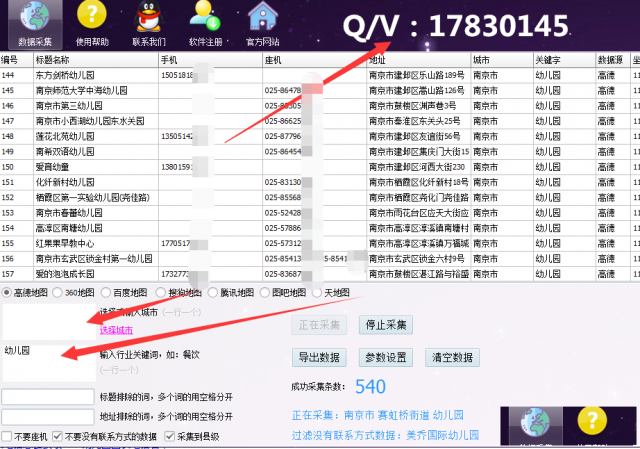Viewport: 640px width, 449px height.
Task: Click the 使用帮助 question mark icon
Action: pyautogui.click(x=93, y=19)
